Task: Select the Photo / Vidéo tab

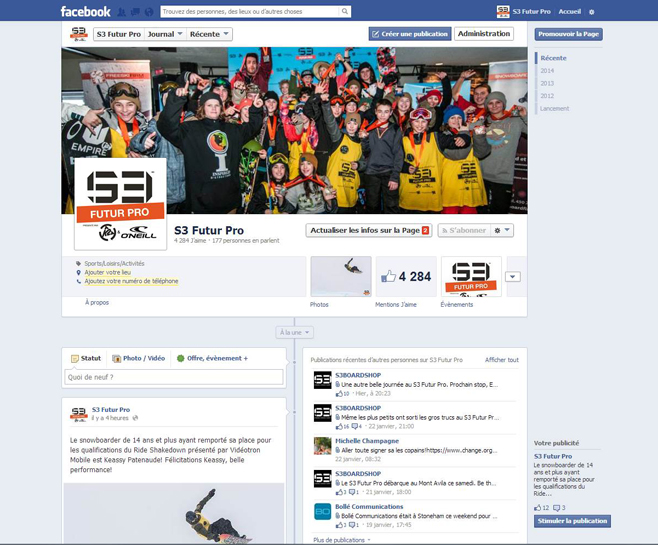Action: (138, 358)
